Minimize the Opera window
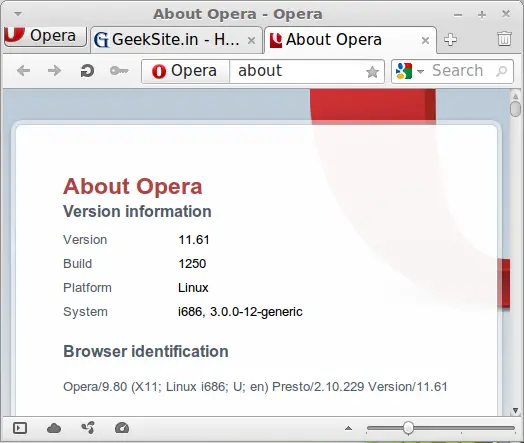This screenshot has width=524, height=443. pyautogui.click(x=458, y=15)
